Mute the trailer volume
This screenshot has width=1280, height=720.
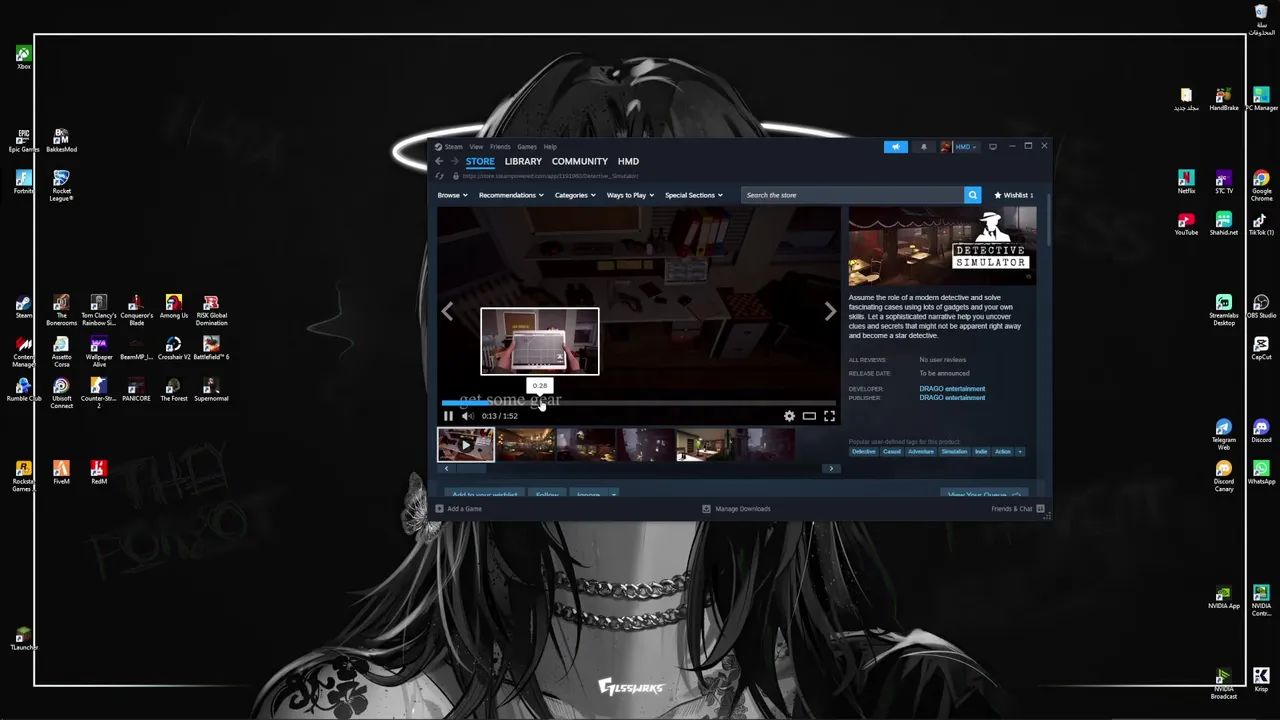(x=467, y=416)
